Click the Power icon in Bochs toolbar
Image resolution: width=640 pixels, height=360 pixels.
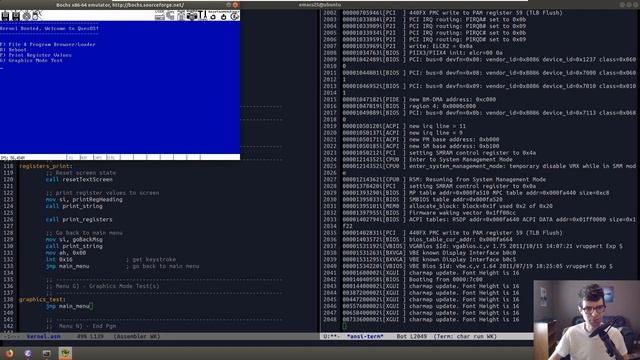[x=234, y=16]
